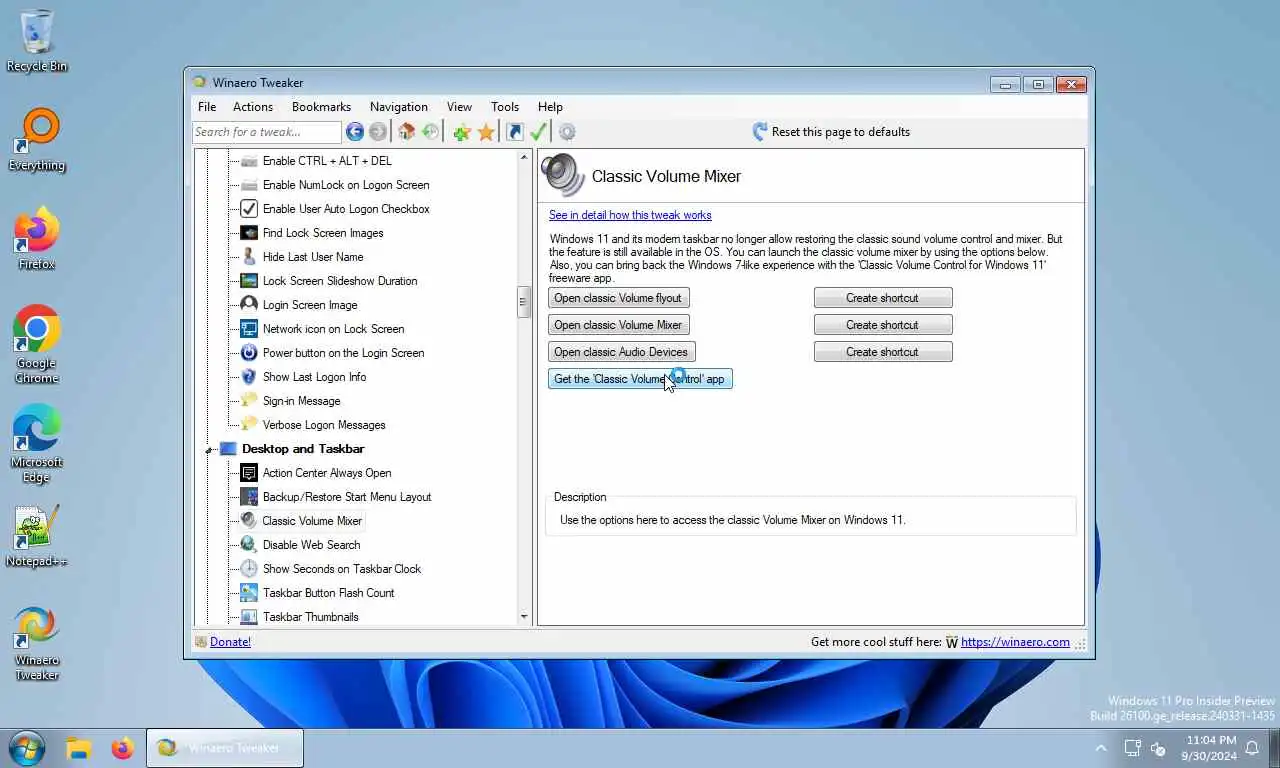
Task: Click Open classic Volume Mixer button
Action: [x=618, y=325]
